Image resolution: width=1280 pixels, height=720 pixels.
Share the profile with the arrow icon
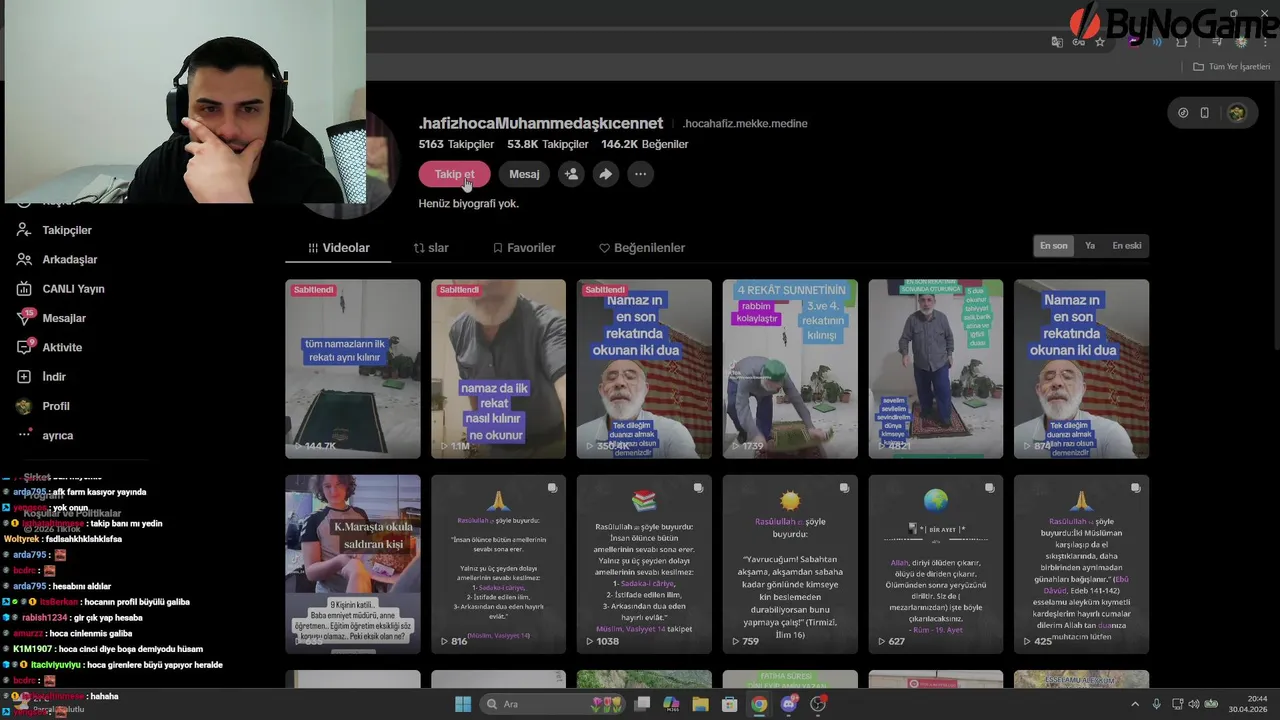click(x=605, y=174)
